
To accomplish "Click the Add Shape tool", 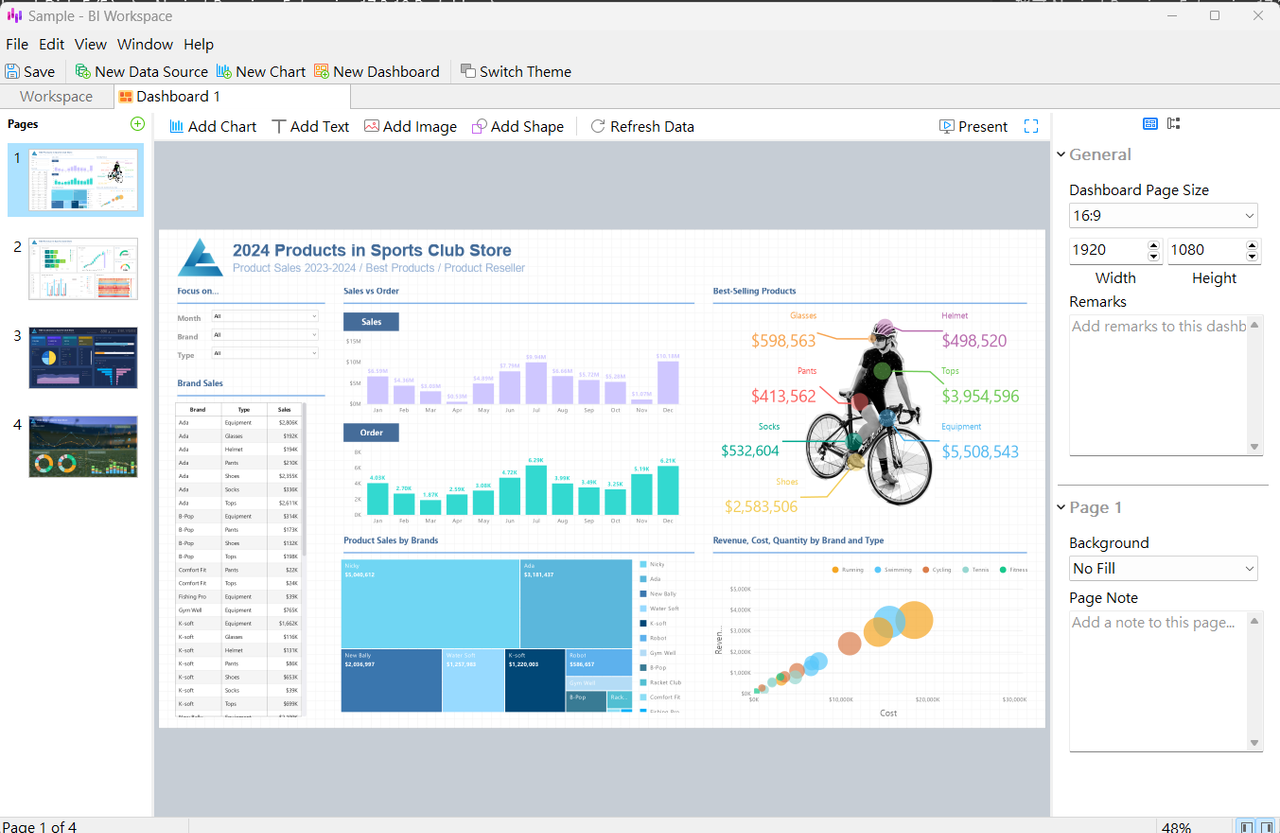I will click(517, 126).
